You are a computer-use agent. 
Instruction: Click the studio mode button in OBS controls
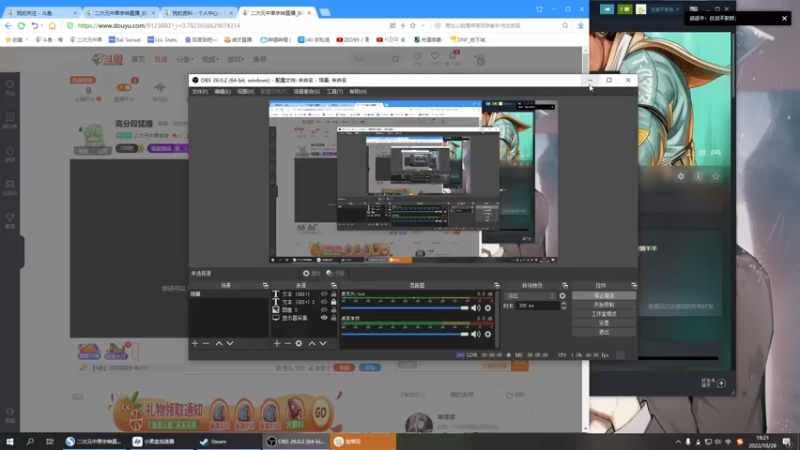(604, 314)
